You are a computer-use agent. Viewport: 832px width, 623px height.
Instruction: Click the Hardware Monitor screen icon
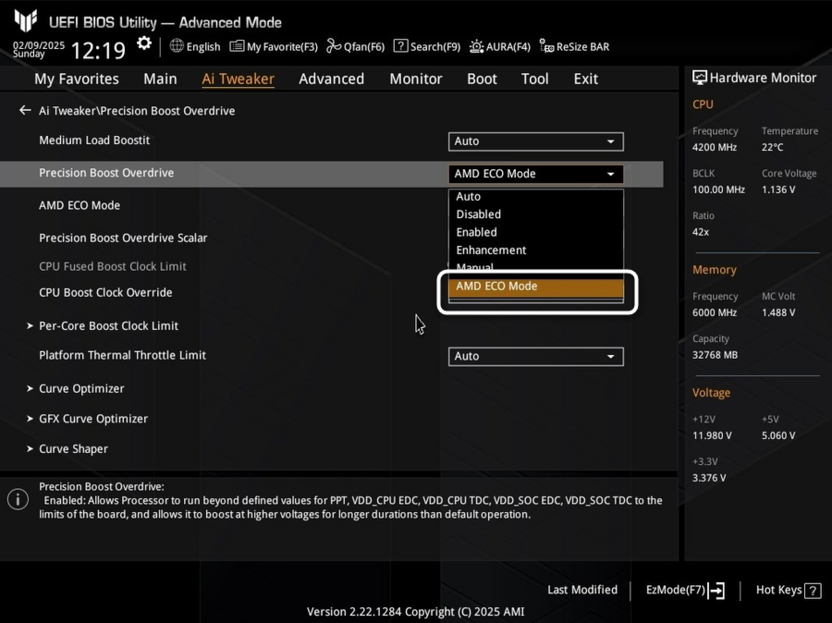point(699,78)
